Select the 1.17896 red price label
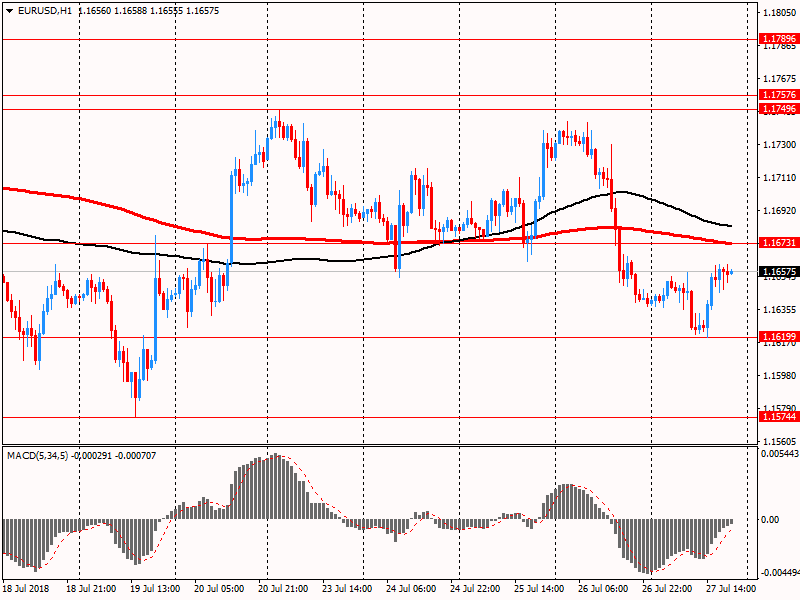Image resolution: width=800 pixels, height=600 pixels. click(x=779, y=39)
